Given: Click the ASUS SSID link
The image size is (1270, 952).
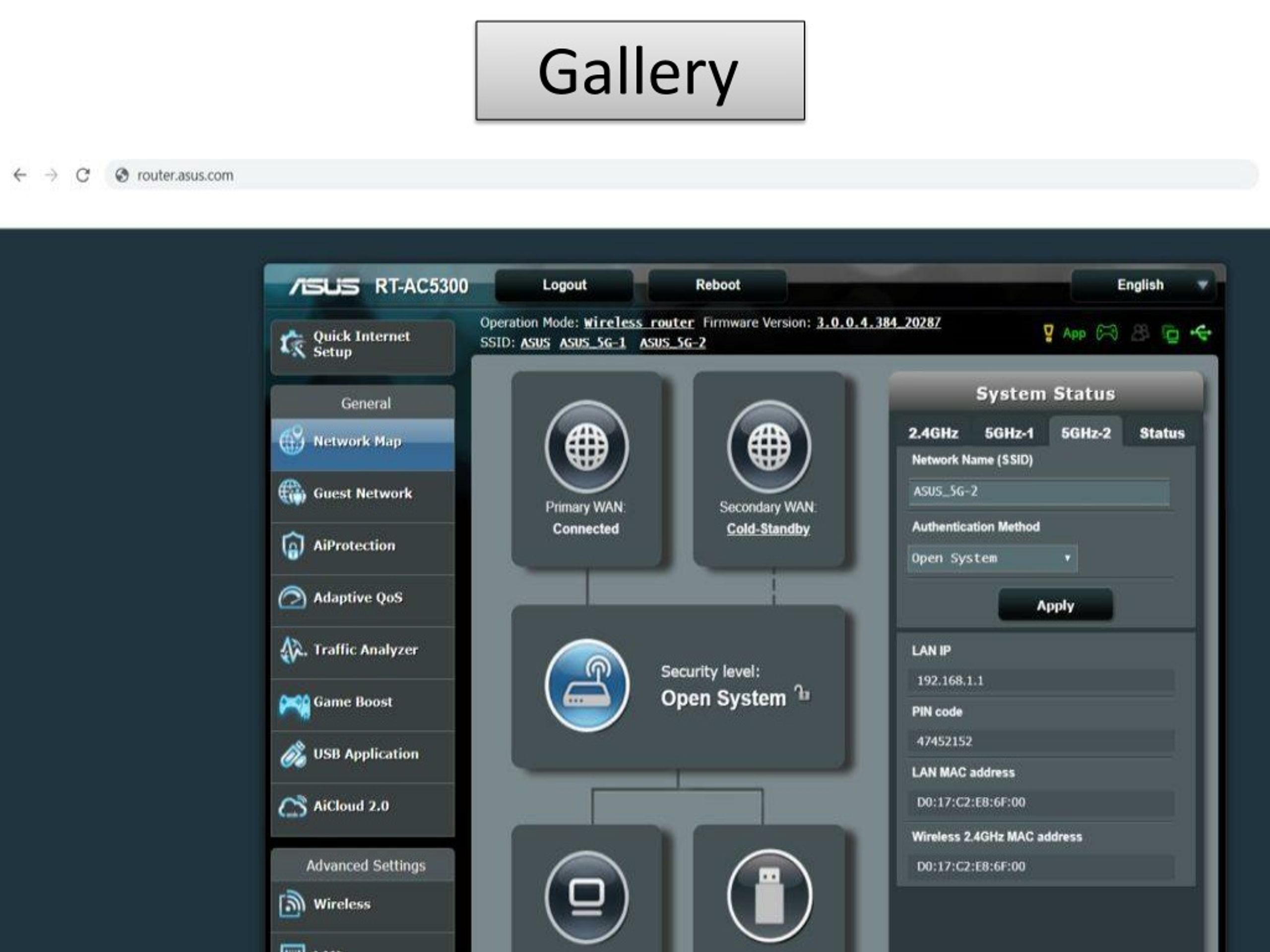Looking at the screenshot, I should point(535,343).
